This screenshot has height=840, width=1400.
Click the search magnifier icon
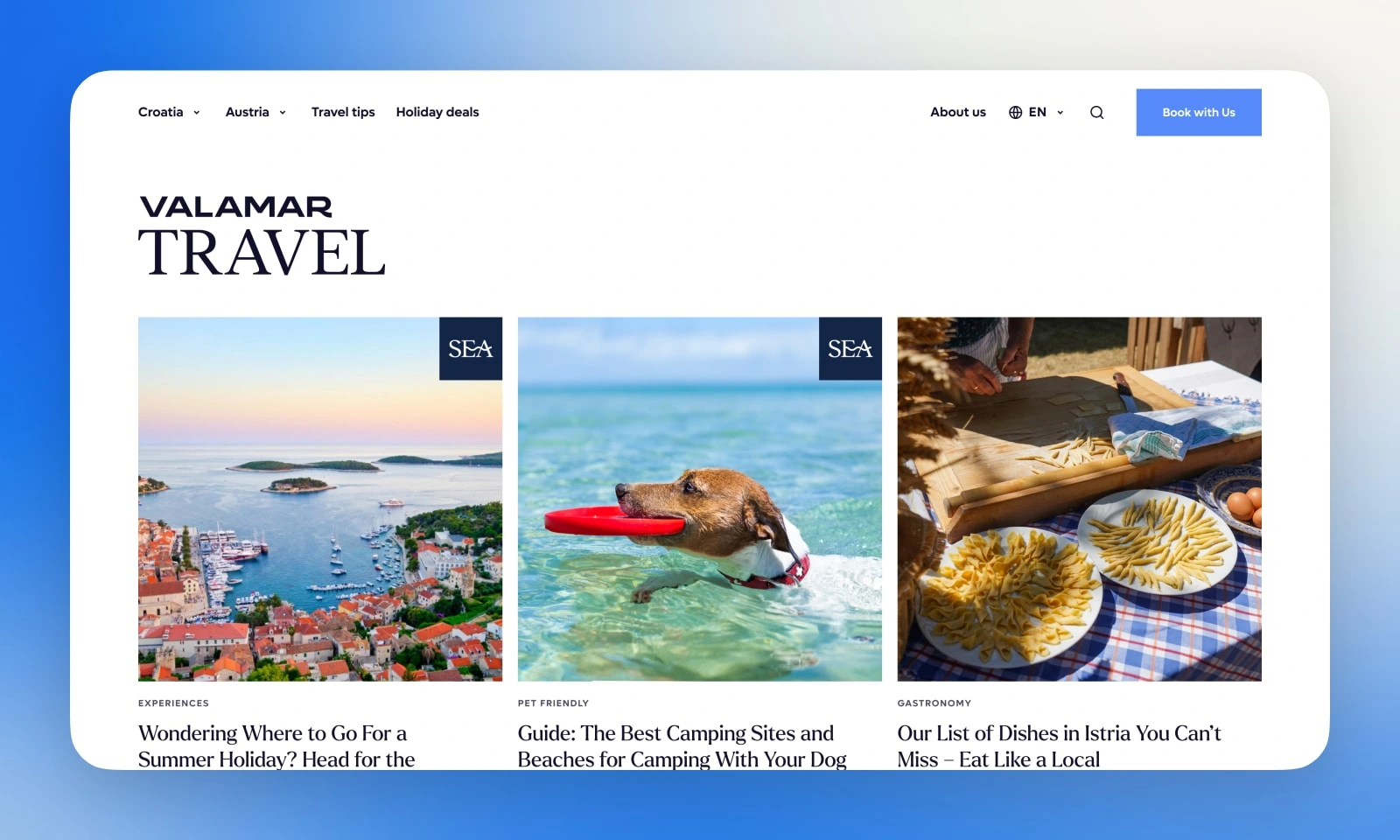tap(1096, 112)
